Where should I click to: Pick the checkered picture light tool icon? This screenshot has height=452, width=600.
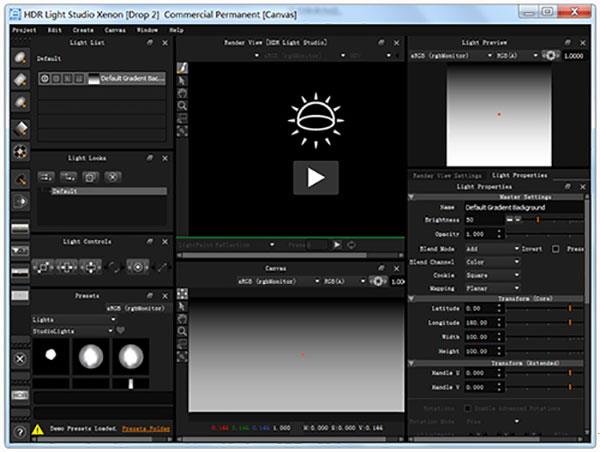click(x=20, y=152)
